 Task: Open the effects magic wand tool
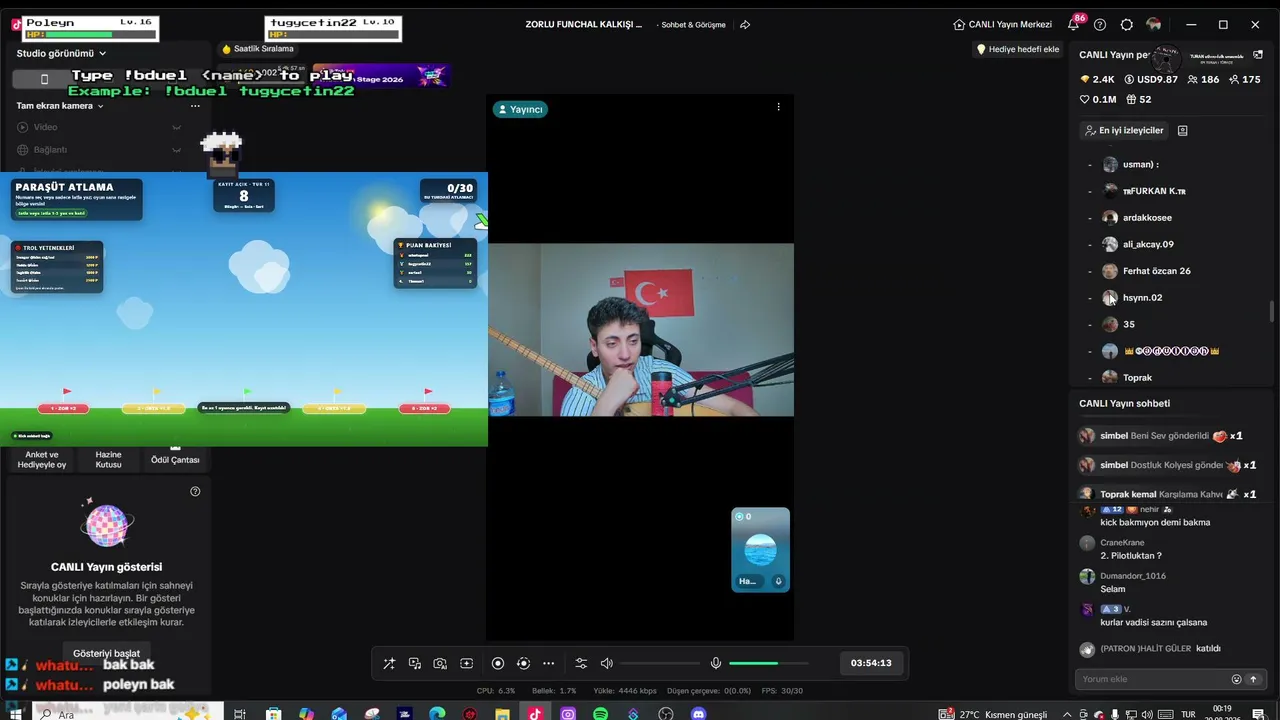[x=389, y=663]
